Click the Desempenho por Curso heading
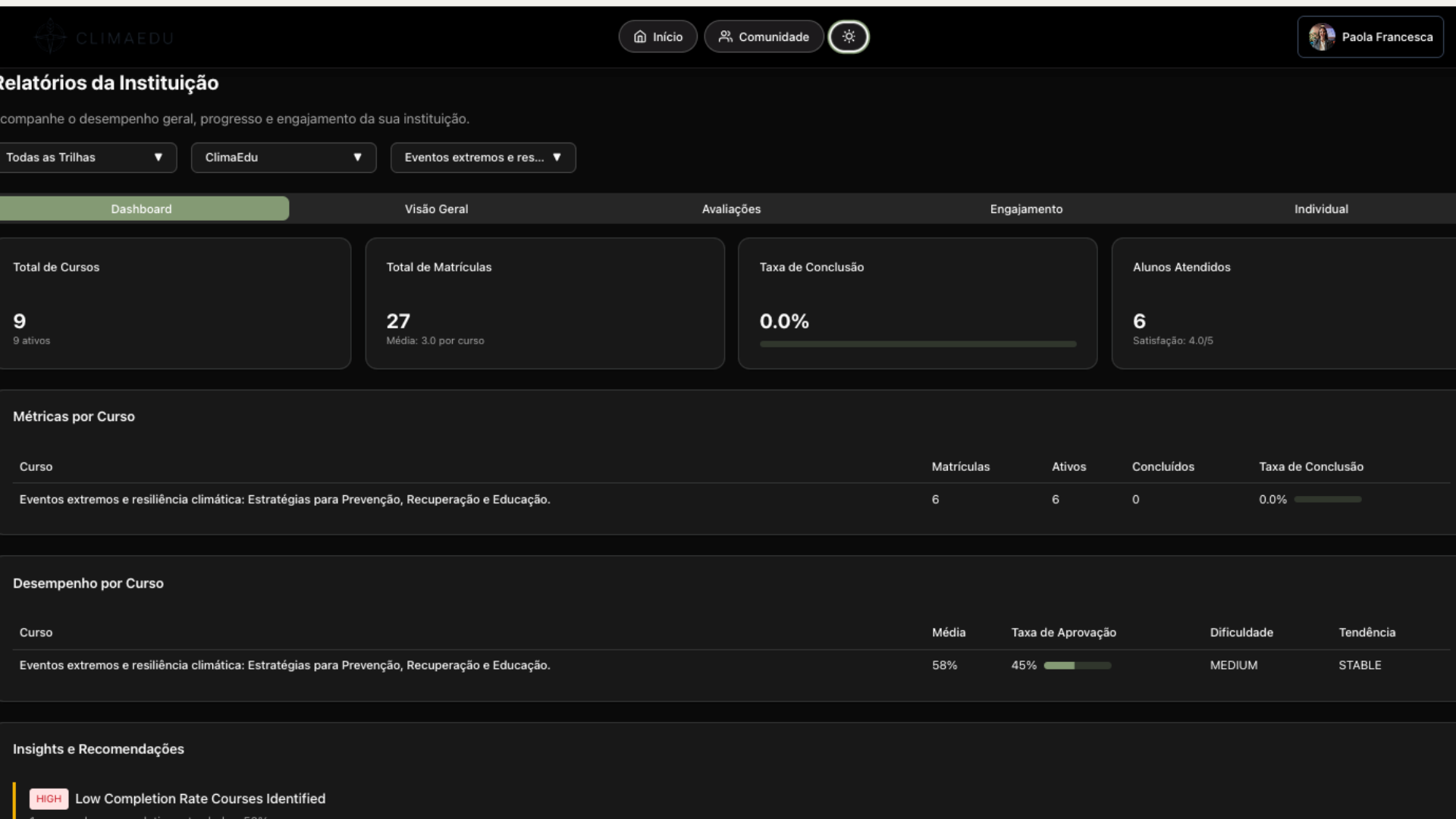Image resolution: width=1456 pixels, height=819 pixels. point(88,583)
